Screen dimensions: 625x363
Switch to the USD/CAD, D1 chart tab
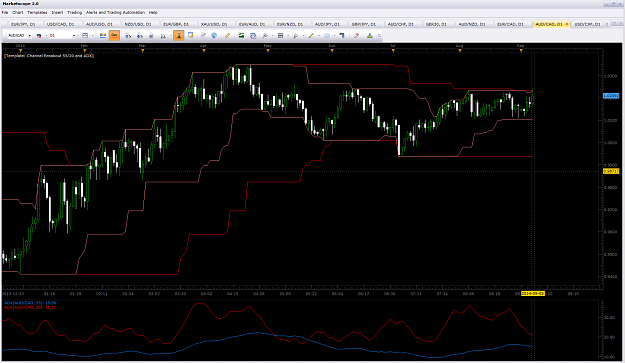(61, 24)
